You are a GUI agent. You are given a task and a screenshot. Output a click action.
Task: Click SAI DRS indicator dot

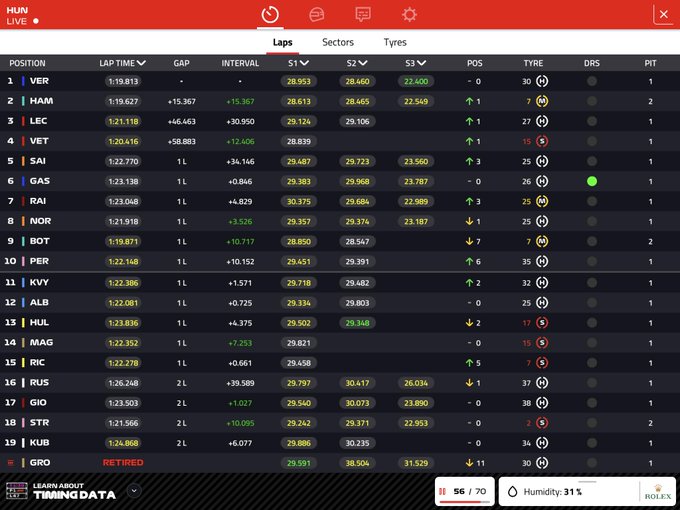click(x=592, y=161)
